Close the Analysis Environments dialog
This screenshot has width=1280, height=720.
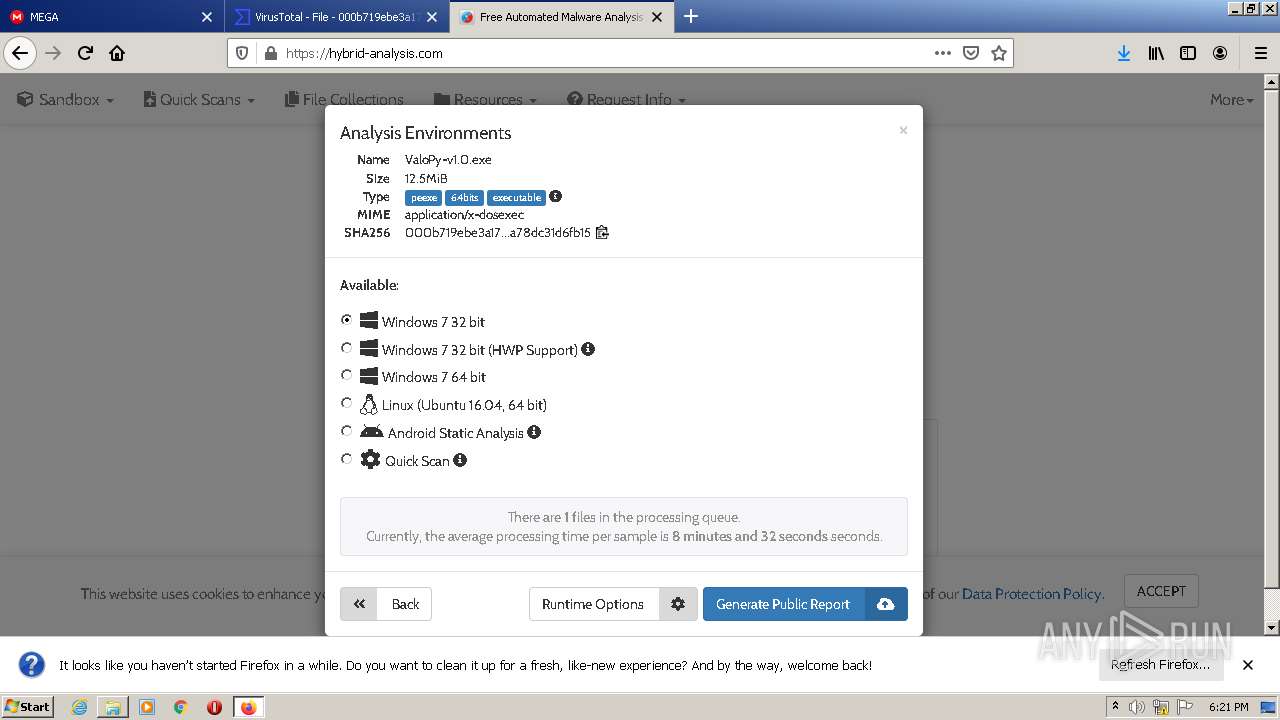coord(903,130)
